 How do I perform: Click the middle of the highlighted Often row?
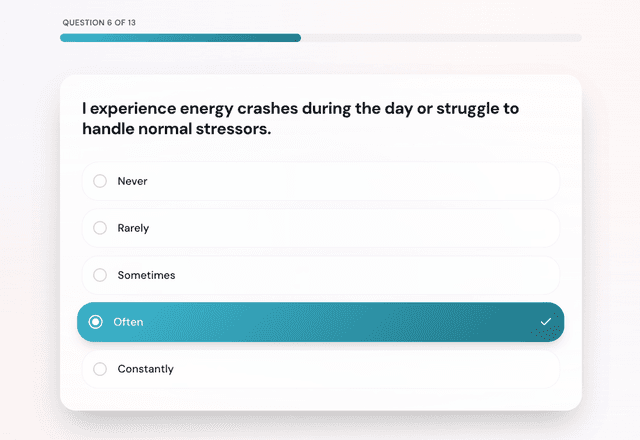pos(320,322)
